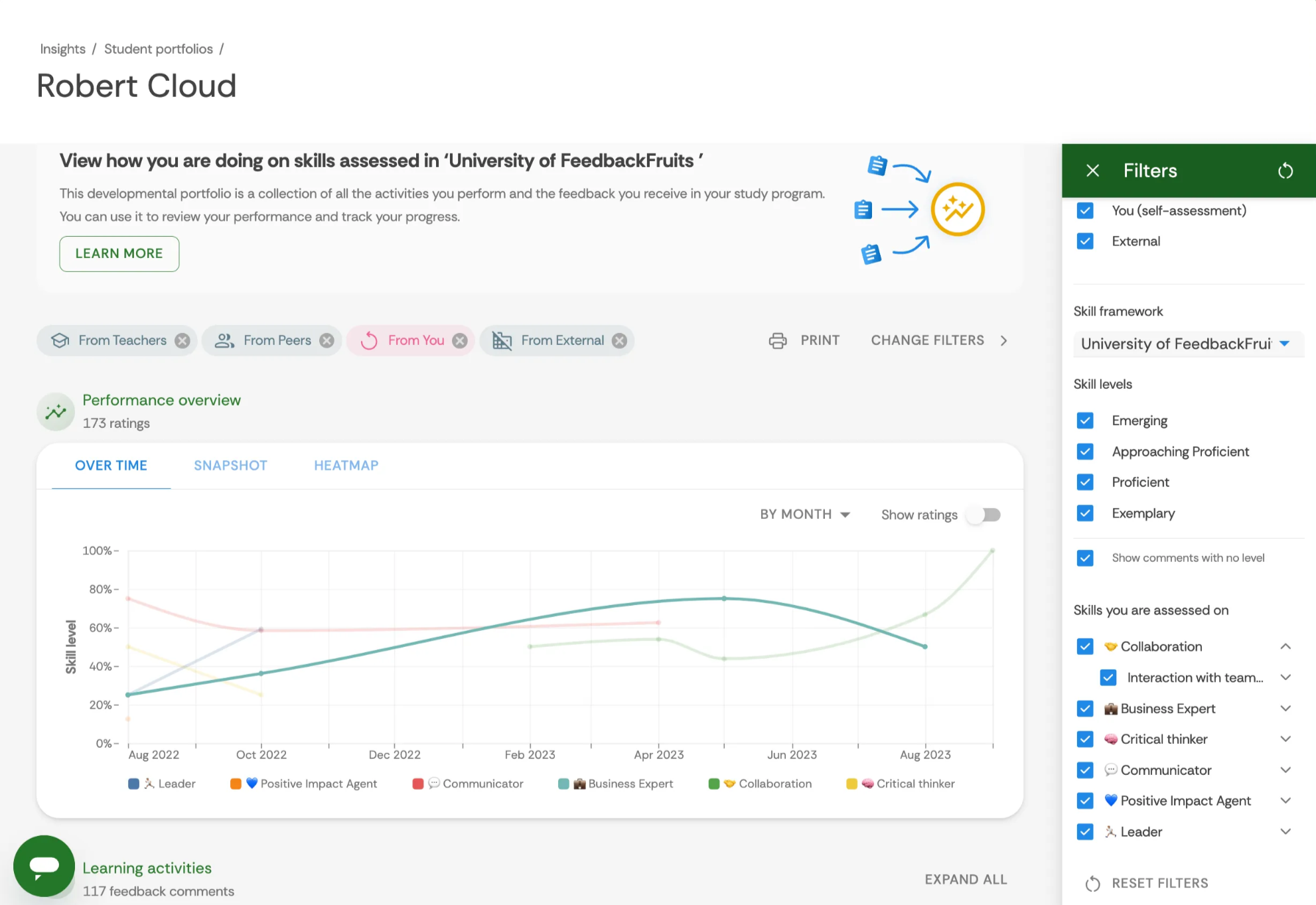
Task: Click the printer icon
Action: [777, 340]
